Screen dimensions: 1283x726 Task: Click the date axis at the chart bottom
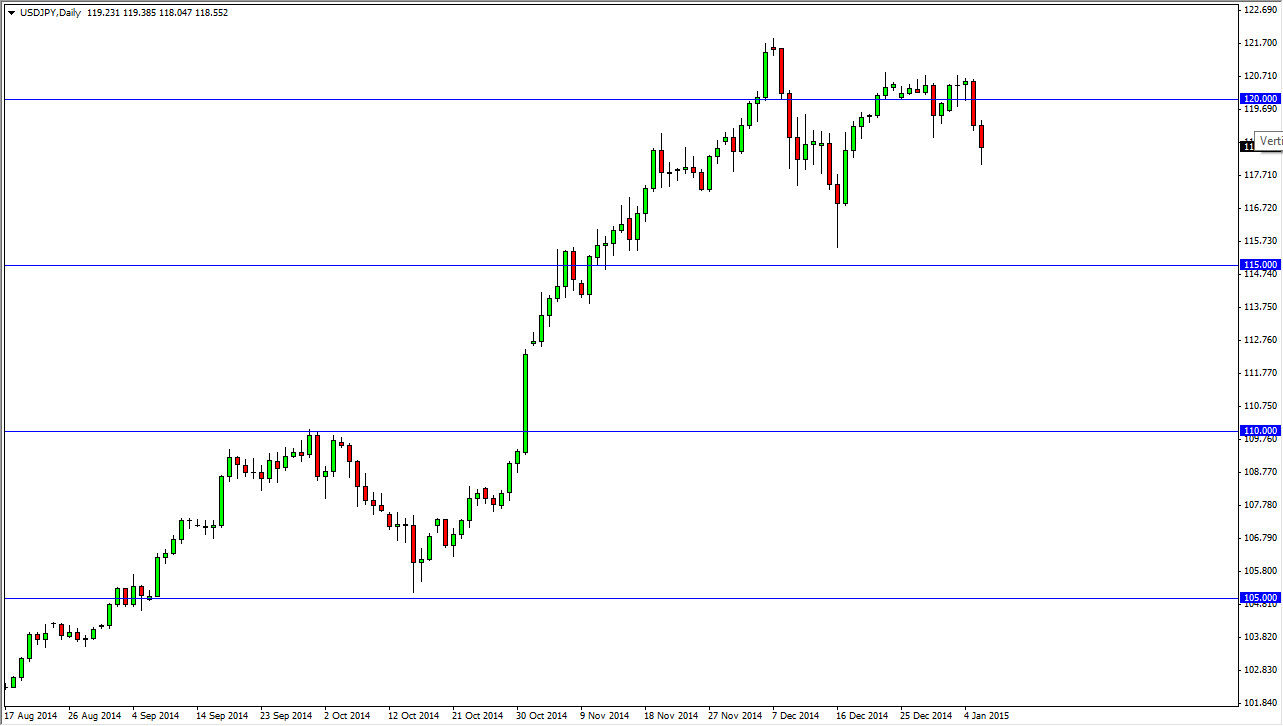640,716
